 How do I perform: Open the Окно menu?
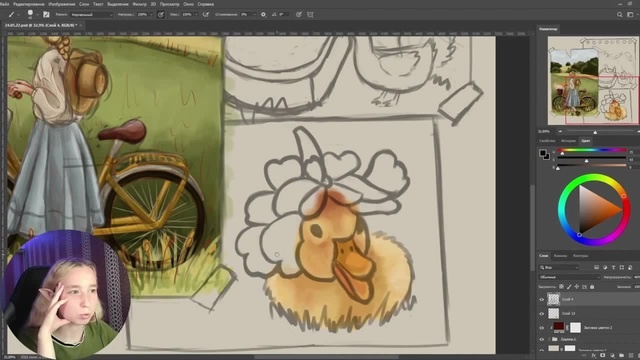pos(189,4)
